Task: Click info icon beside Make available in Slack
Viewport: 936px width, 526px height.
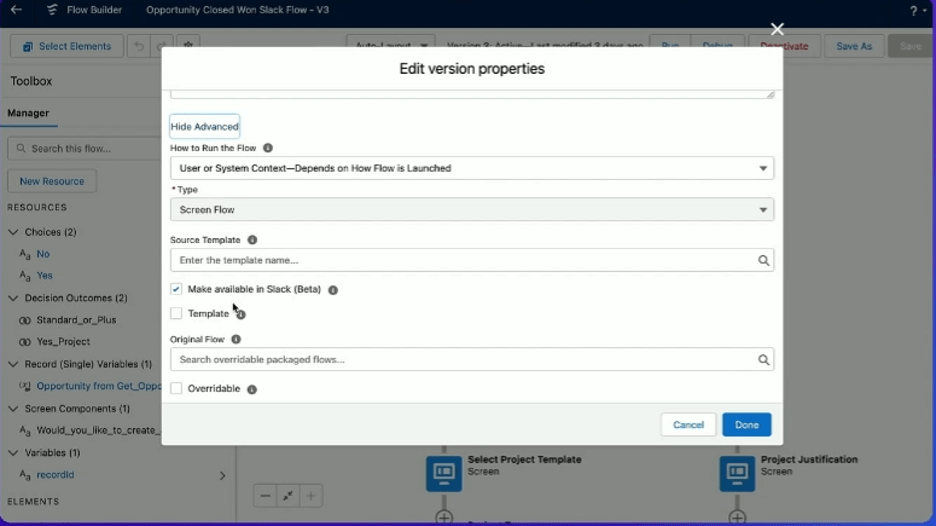Action: tap(333, 290)
